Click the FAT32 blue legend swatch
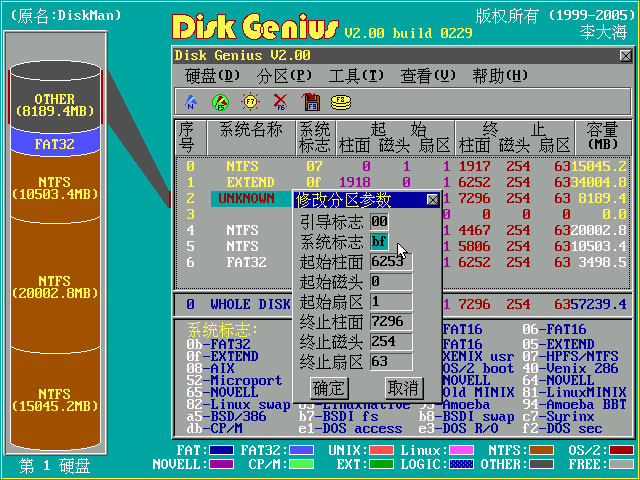 click(x=301, y=450)
